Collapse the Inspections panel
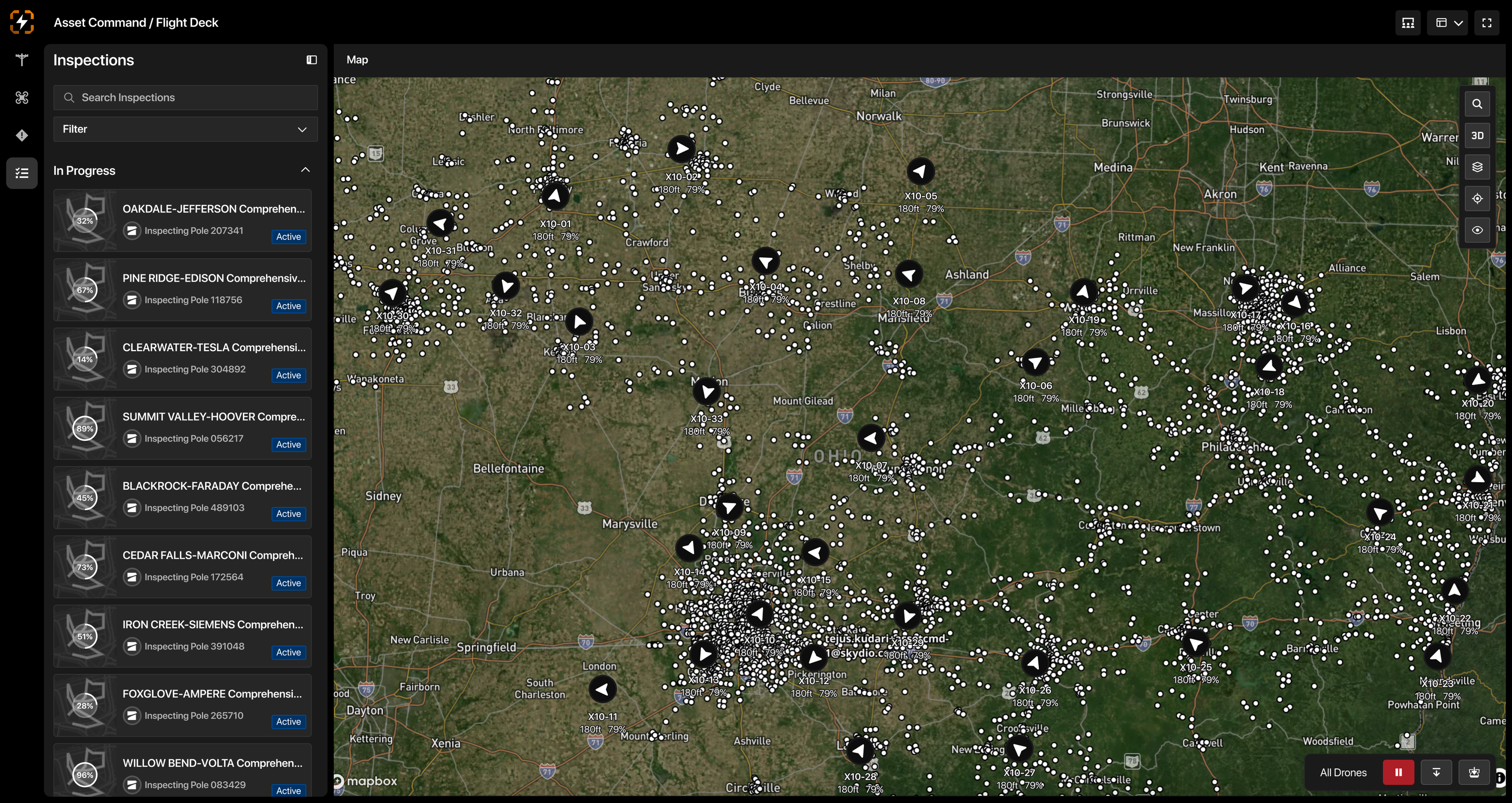The width and height of the screenshot is (1512, 803). (x=311, y=60)
